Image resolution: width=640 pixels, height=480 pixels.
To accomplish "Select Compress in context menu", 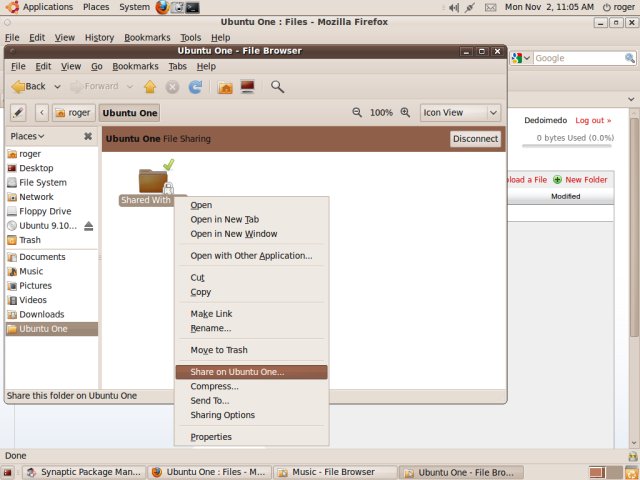I will click(x=251, y=386).
